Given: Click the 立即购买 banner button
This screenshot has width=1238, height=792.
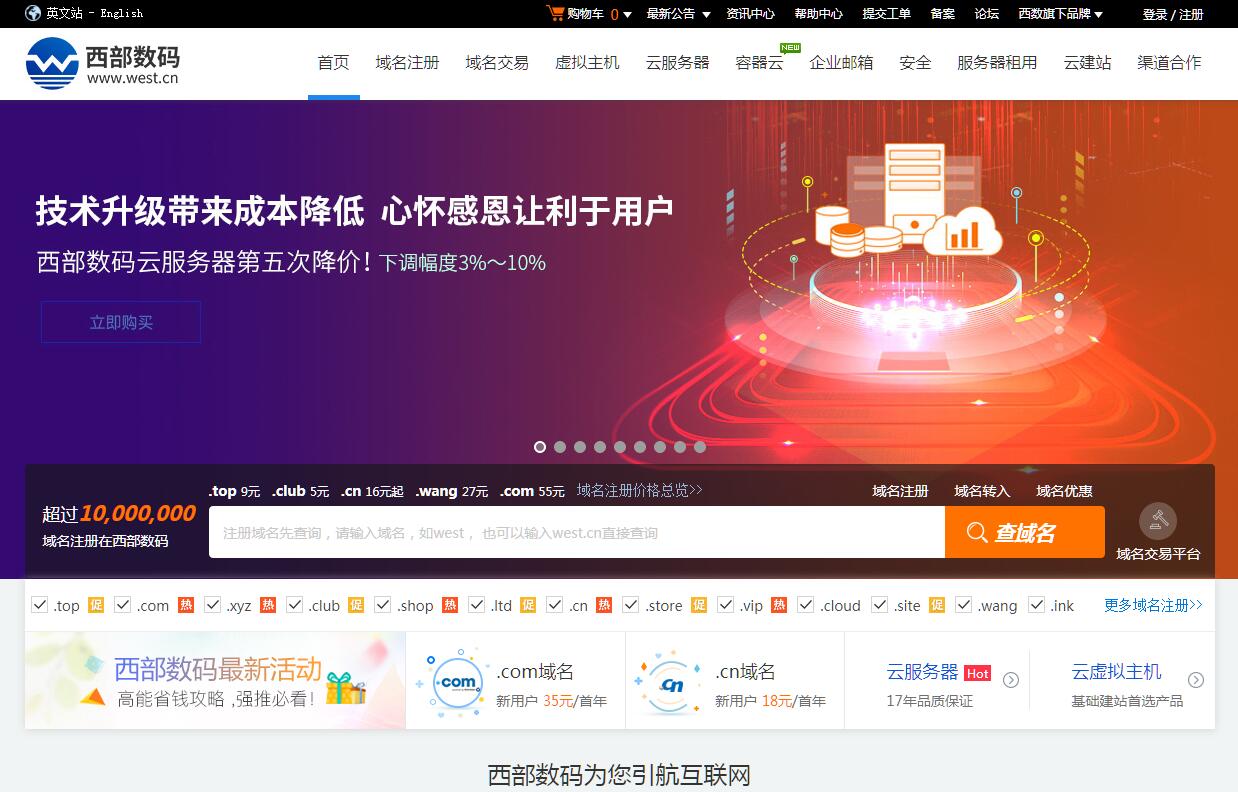Looking at the screenshot, I should (x=121, y=323).
